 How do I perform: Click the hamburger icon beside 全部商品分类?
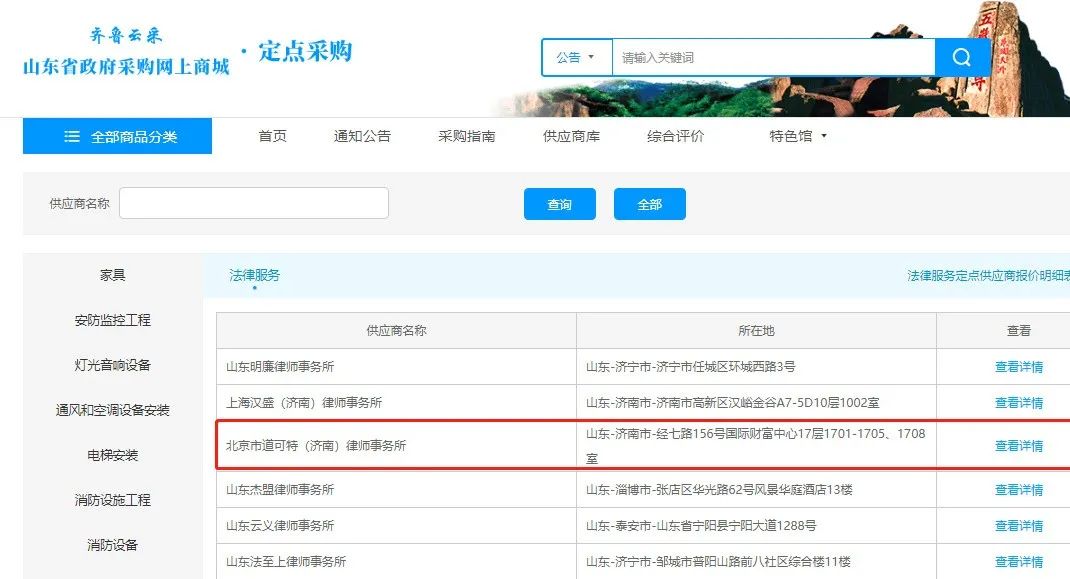pos(69,134)
